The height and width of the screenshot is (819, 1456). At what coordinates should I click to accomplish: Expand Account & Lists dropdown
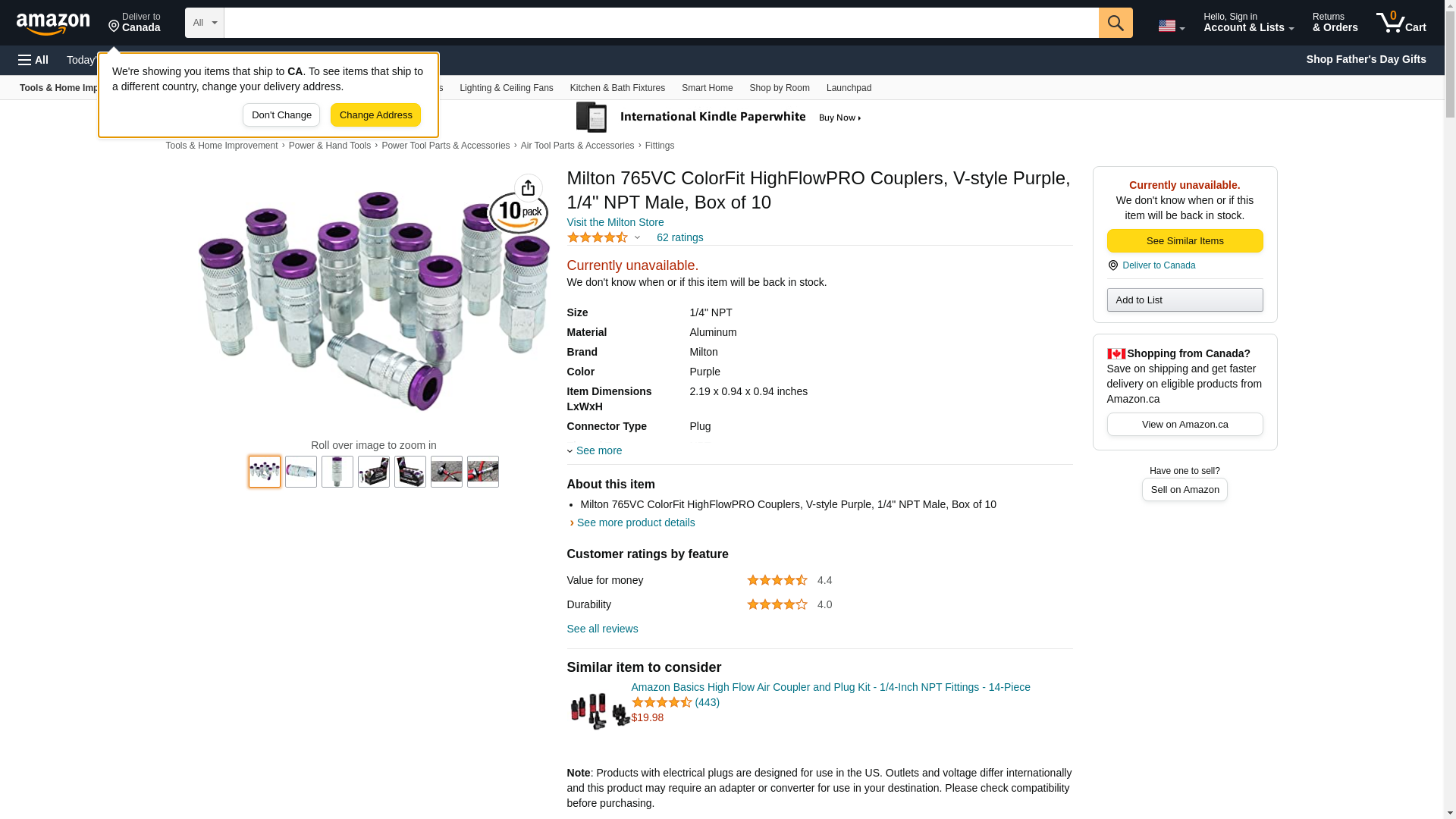pyautogui.click(x=1247, y=23)
